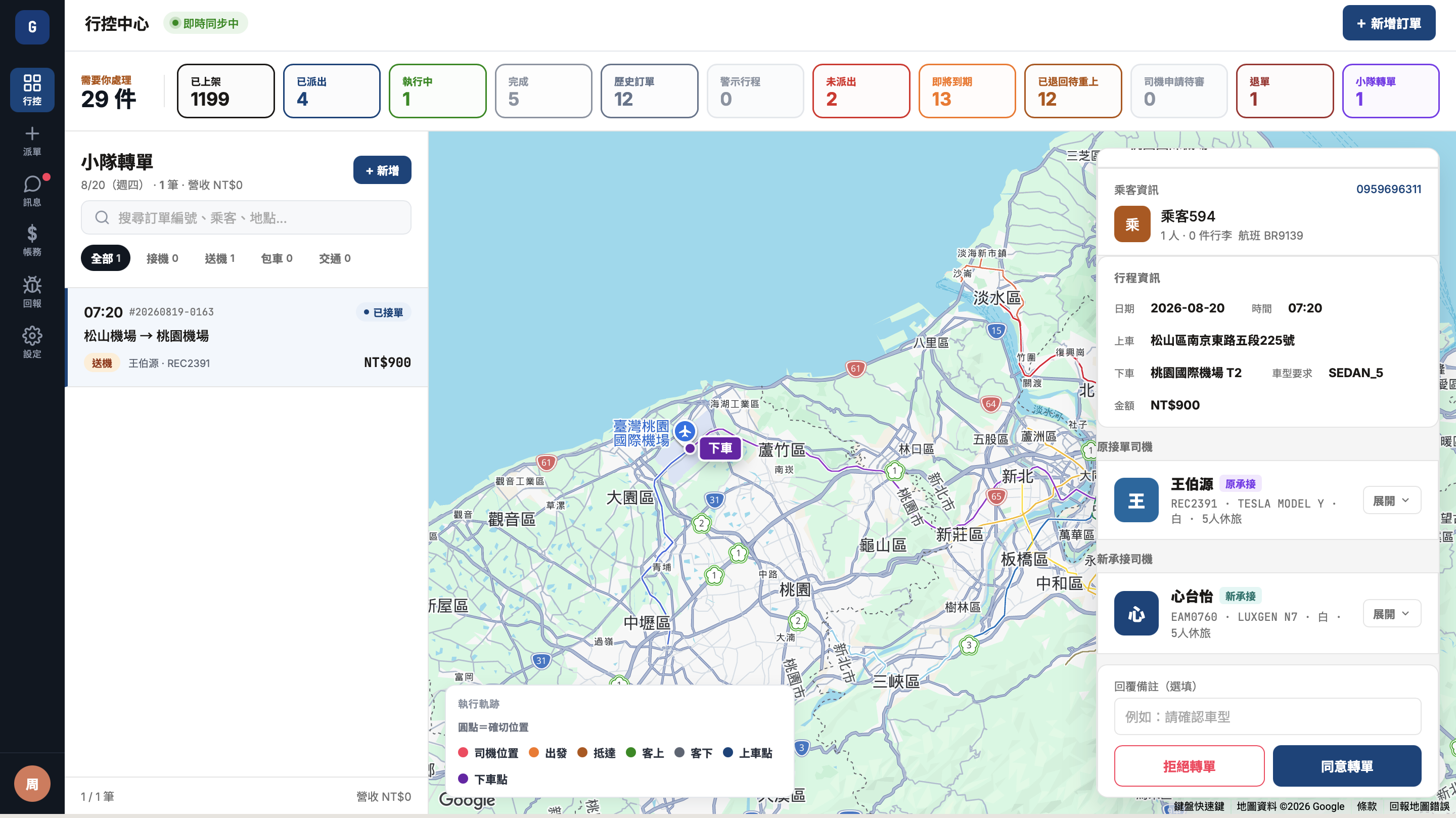Expand driver 心台怡 details
The image size is (1456, 818).
(x=1392, y=613)
